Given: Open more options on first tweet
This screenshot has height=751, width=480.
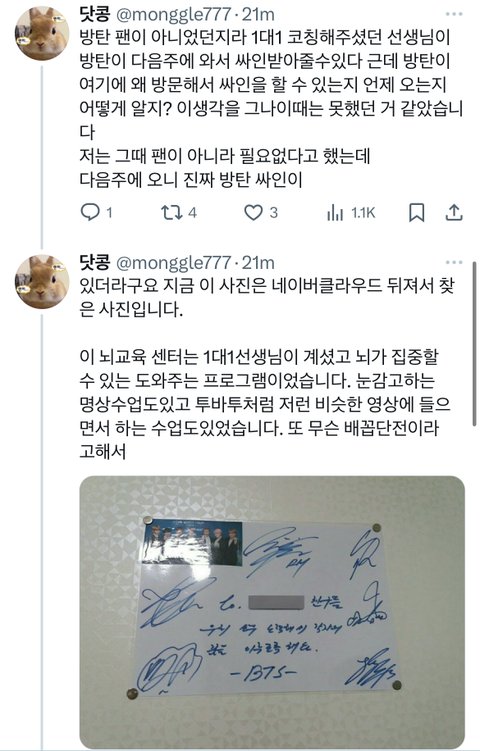Looking at the screenshot, I should (x=453, y=14).
